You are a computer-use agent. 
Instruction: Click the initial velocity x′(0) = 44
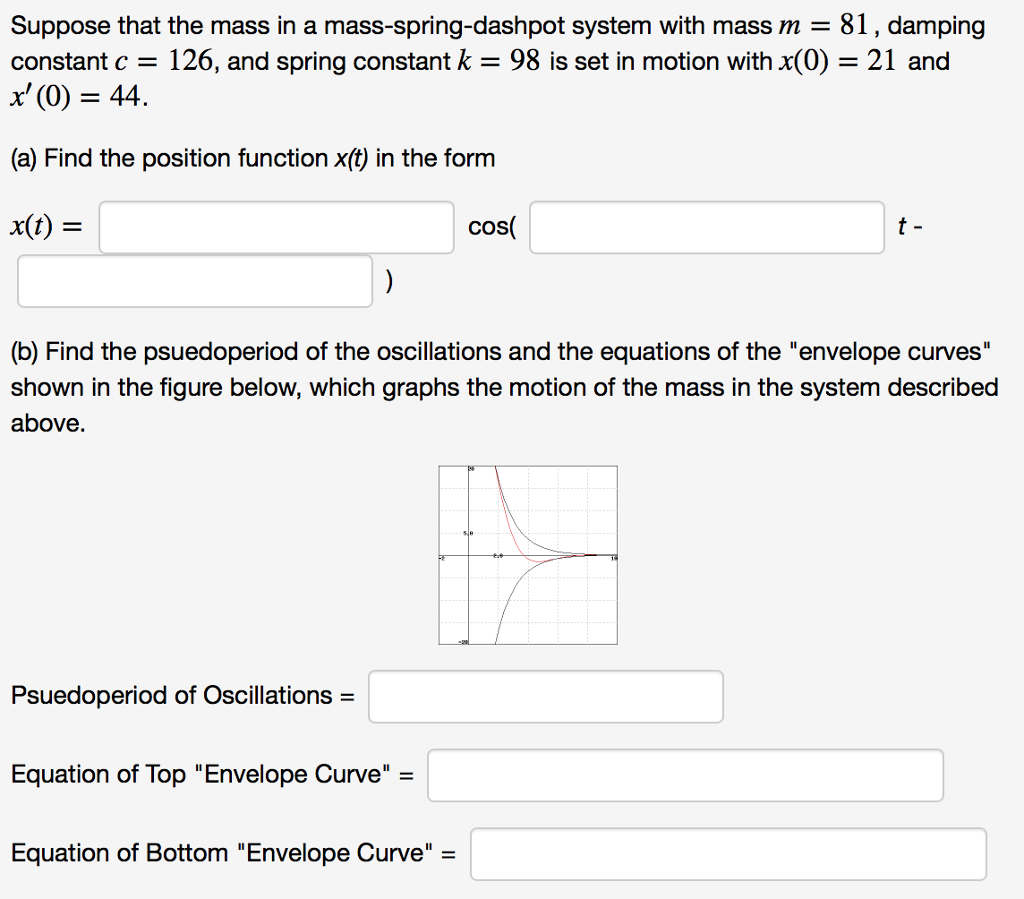(x=78, y=97)
